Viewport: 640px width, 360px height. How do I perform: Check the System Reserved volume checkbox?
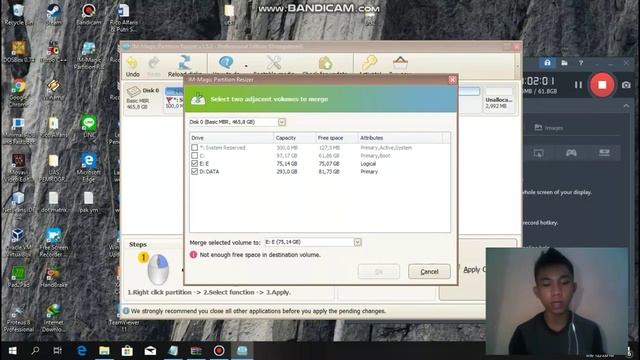195,147
